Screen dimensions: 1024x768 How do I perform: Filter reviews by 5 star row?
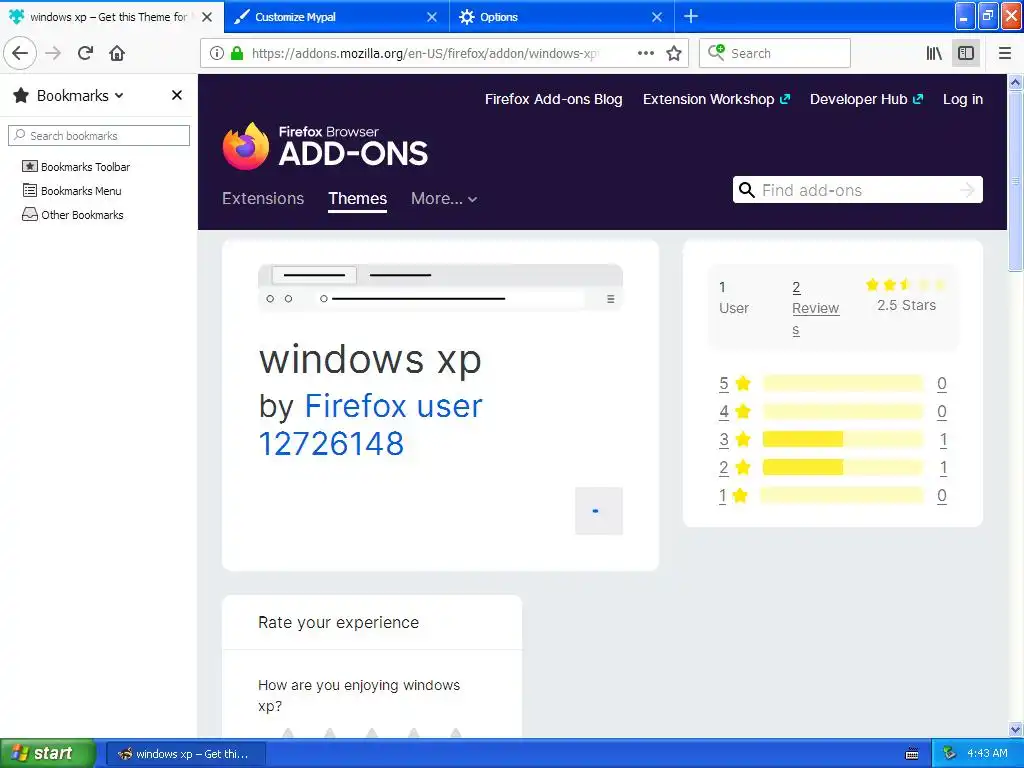pyautogui.click(x=833, y=383)
